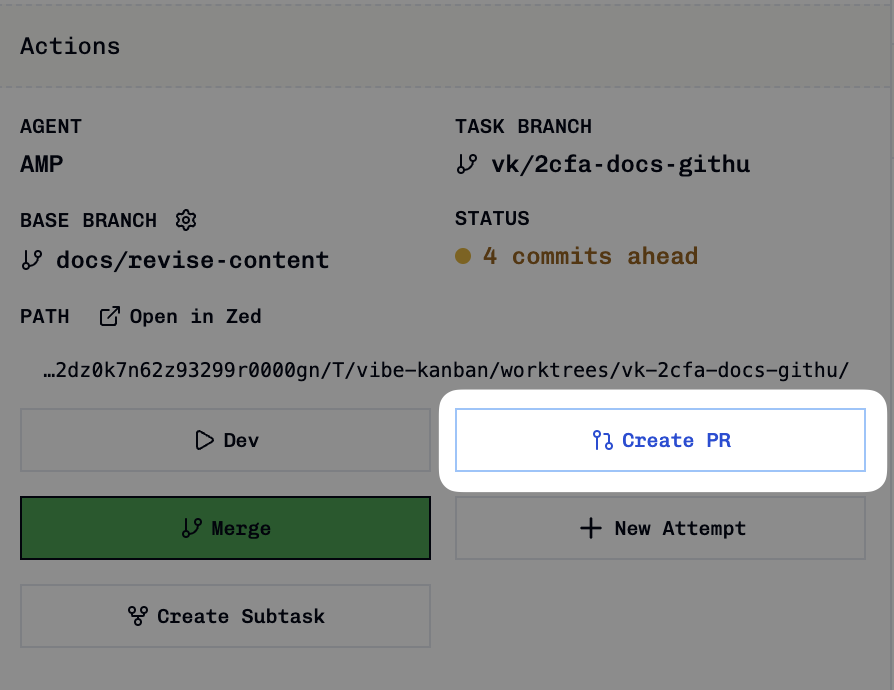Merge the task branch
Viewport: 894px width, 690px height.
coord(225,528)
